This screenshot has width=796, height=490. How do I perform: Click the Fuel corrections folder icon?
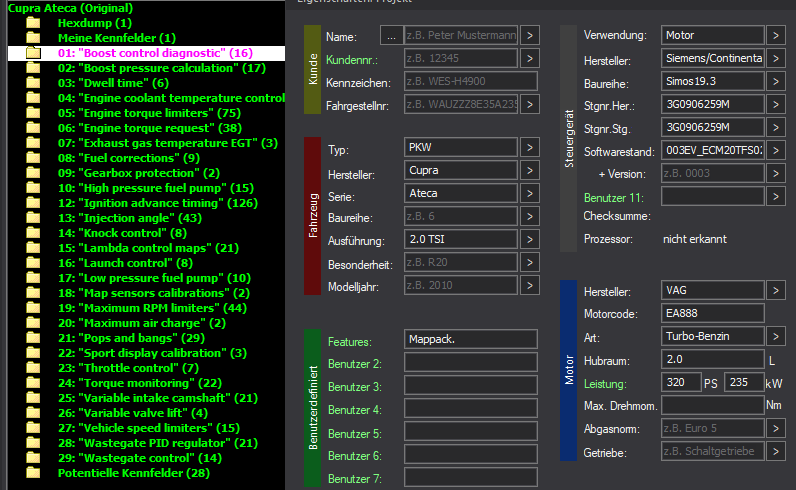pyautogui.click(x=34, y=158)
